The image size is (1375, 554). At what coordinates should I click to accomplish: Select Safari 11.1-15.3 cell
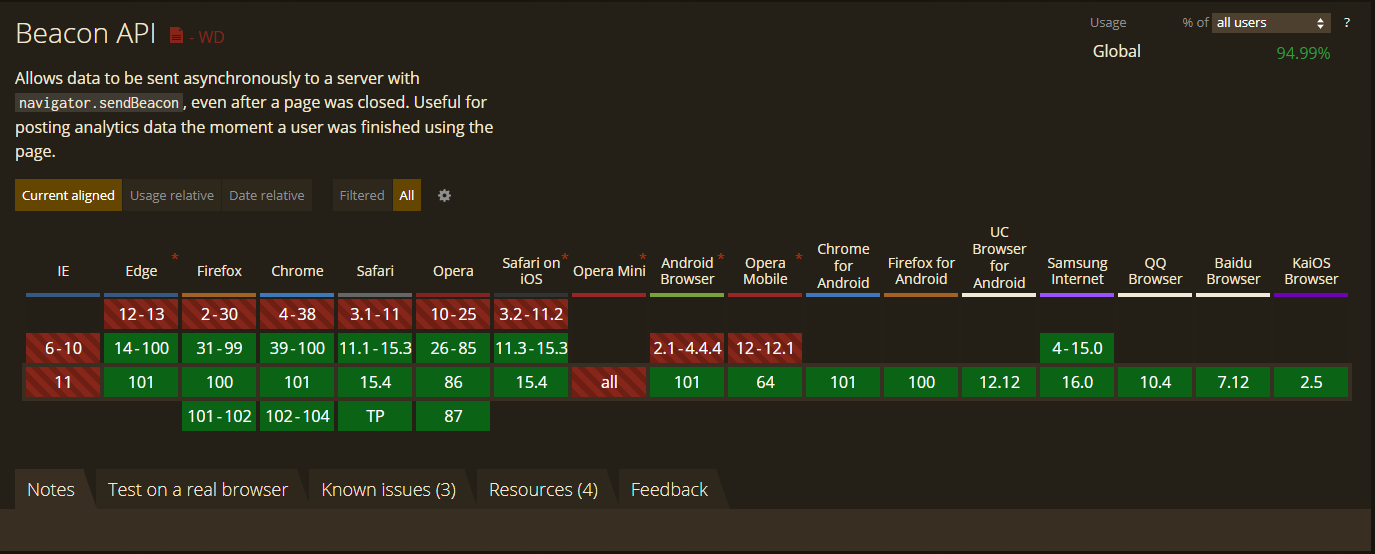point(375,348)
